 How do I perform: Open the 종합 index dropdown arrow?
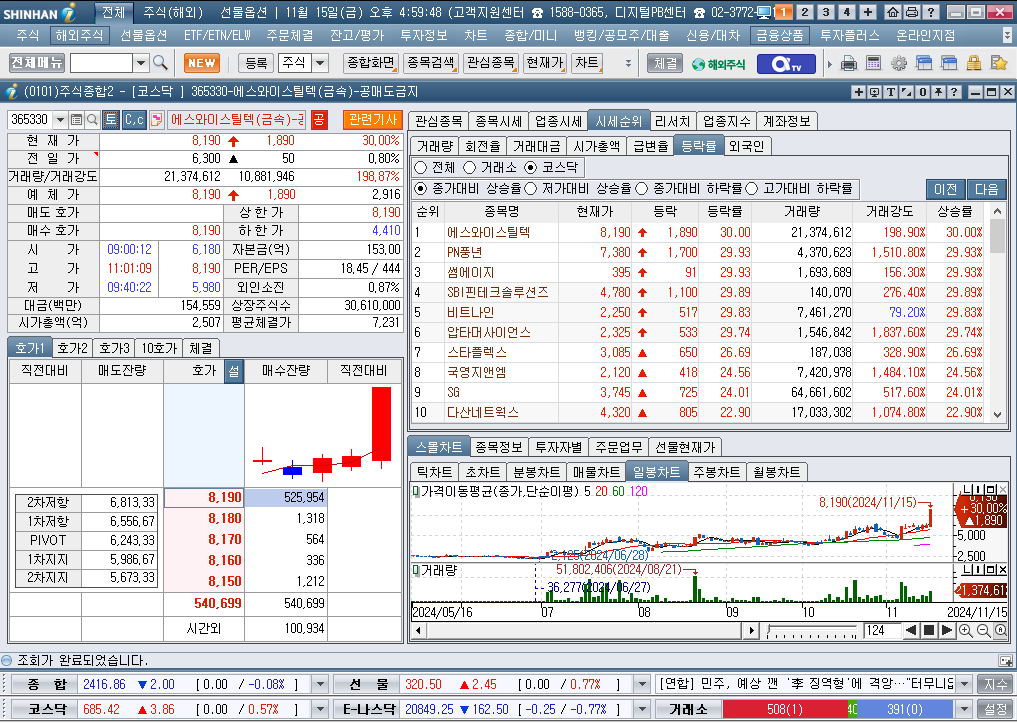(320, 684)
